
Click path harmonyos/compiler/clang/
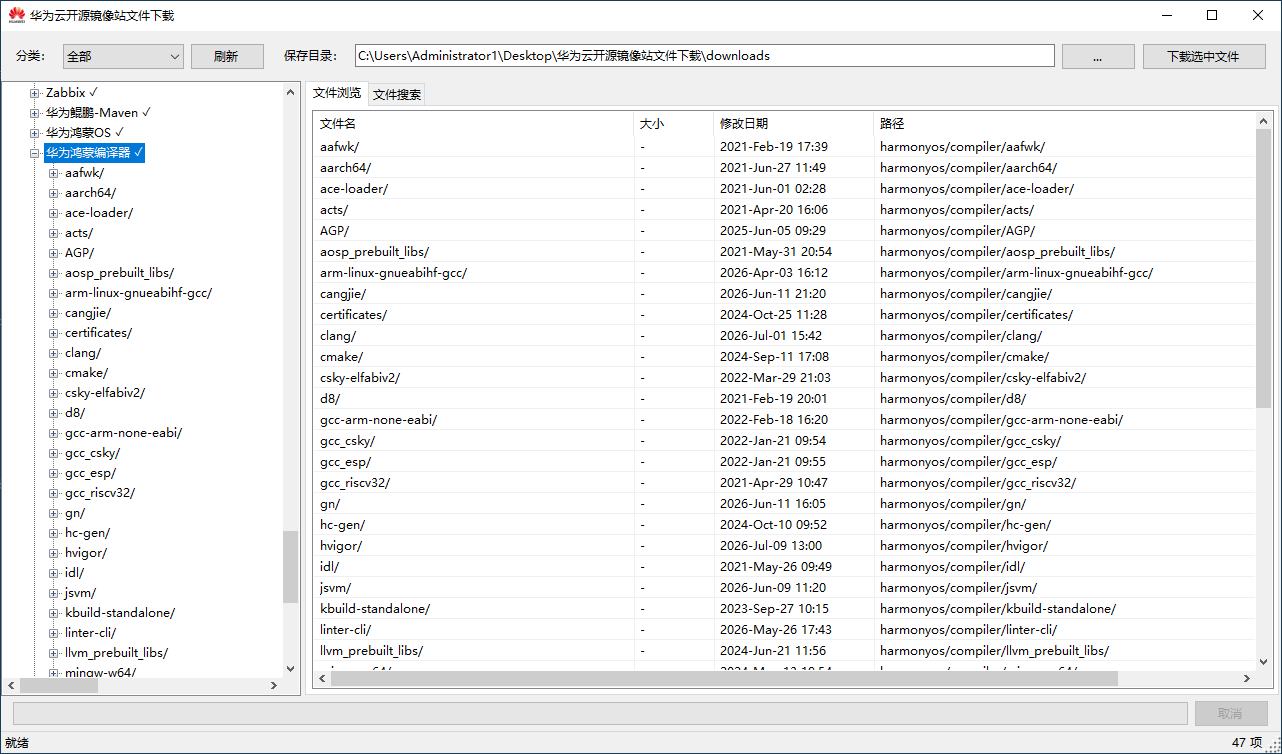pyautogui.click(x=961, y=335)
